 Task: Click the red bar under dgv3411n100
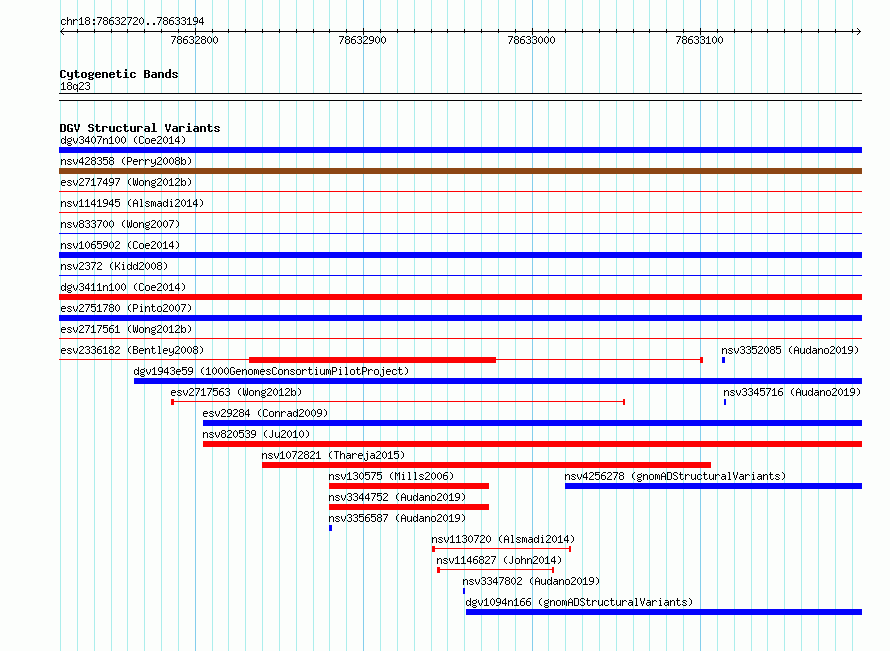[x=460, y=297]
